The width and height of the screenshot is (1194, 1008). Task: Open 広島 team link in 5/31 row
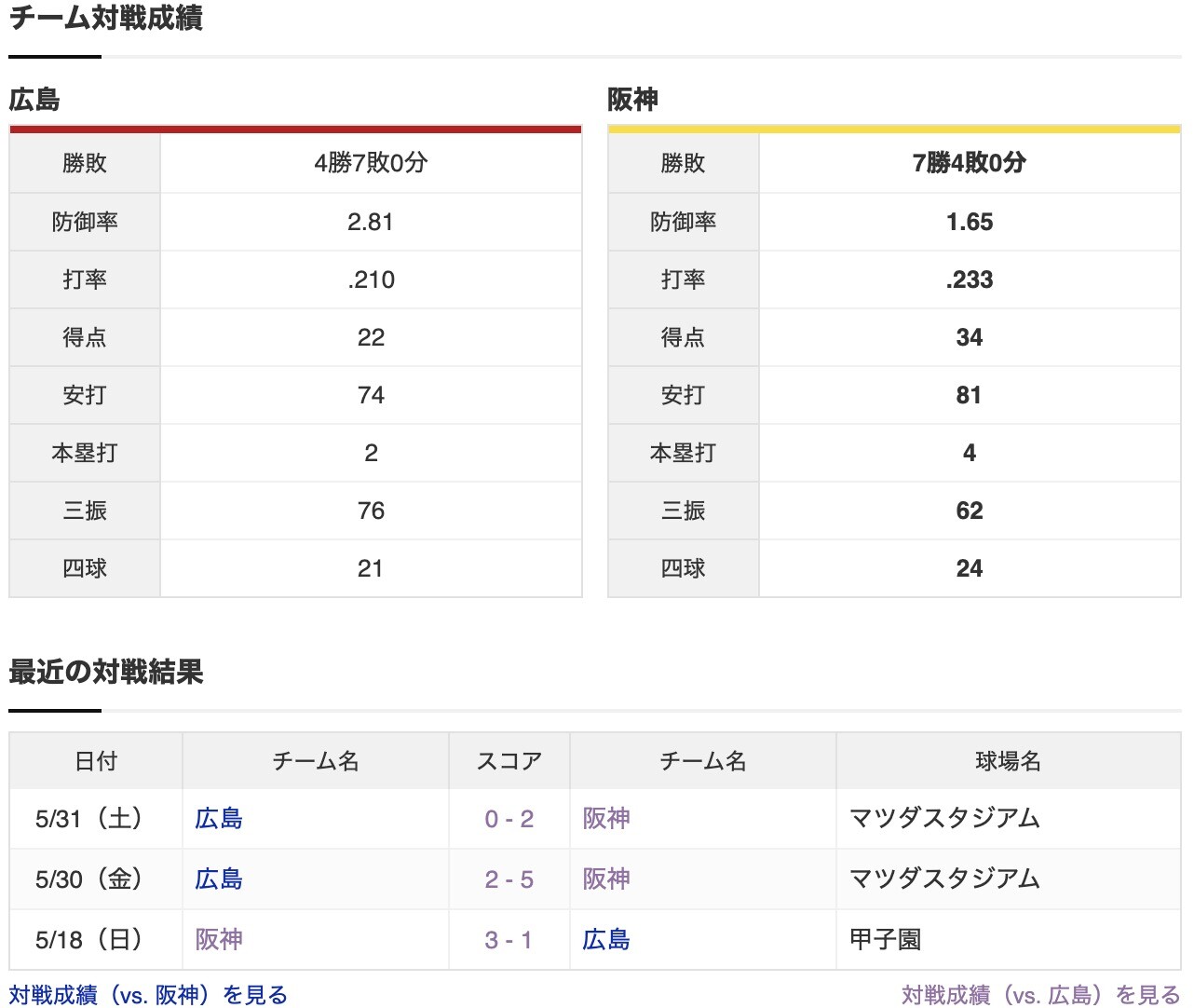click(x=219, y=819)
